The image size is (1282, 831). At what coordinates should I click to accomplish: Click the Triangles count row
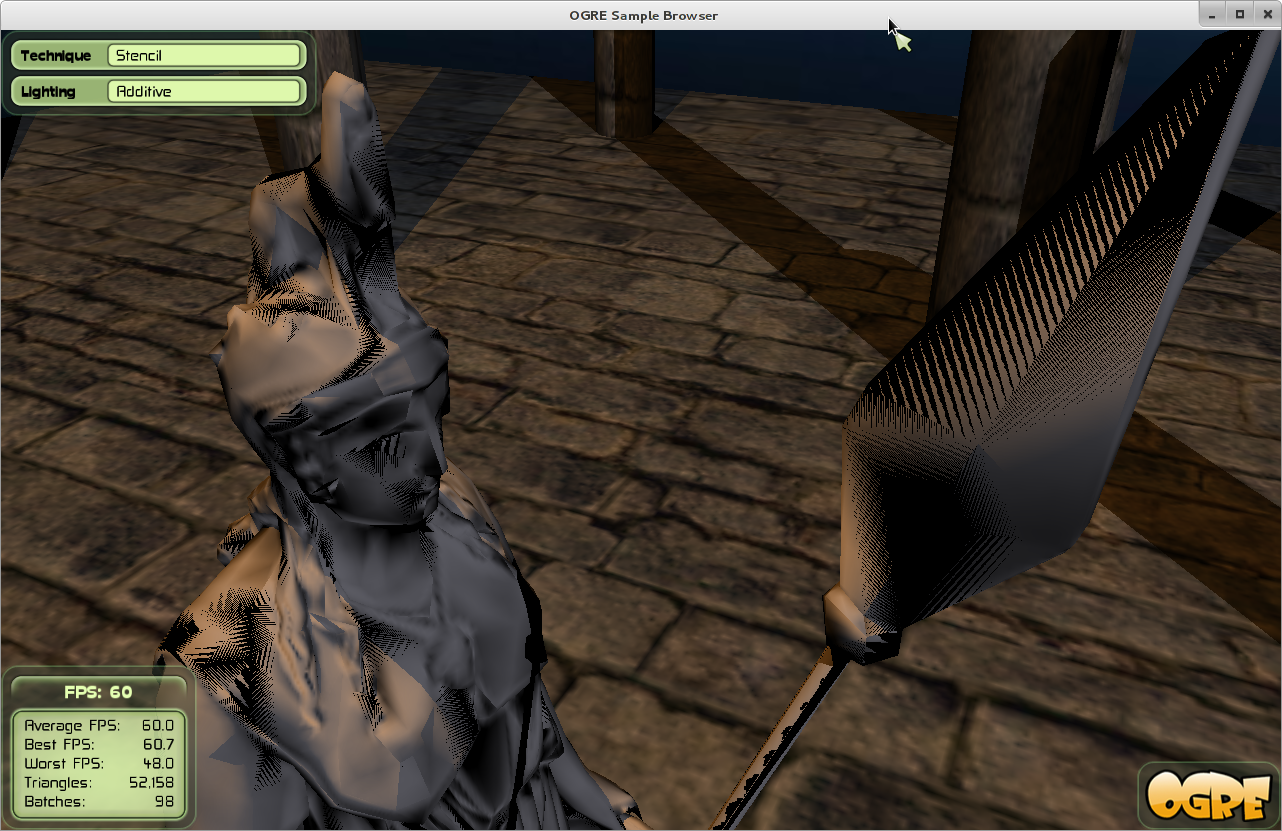tap(98, 783)
